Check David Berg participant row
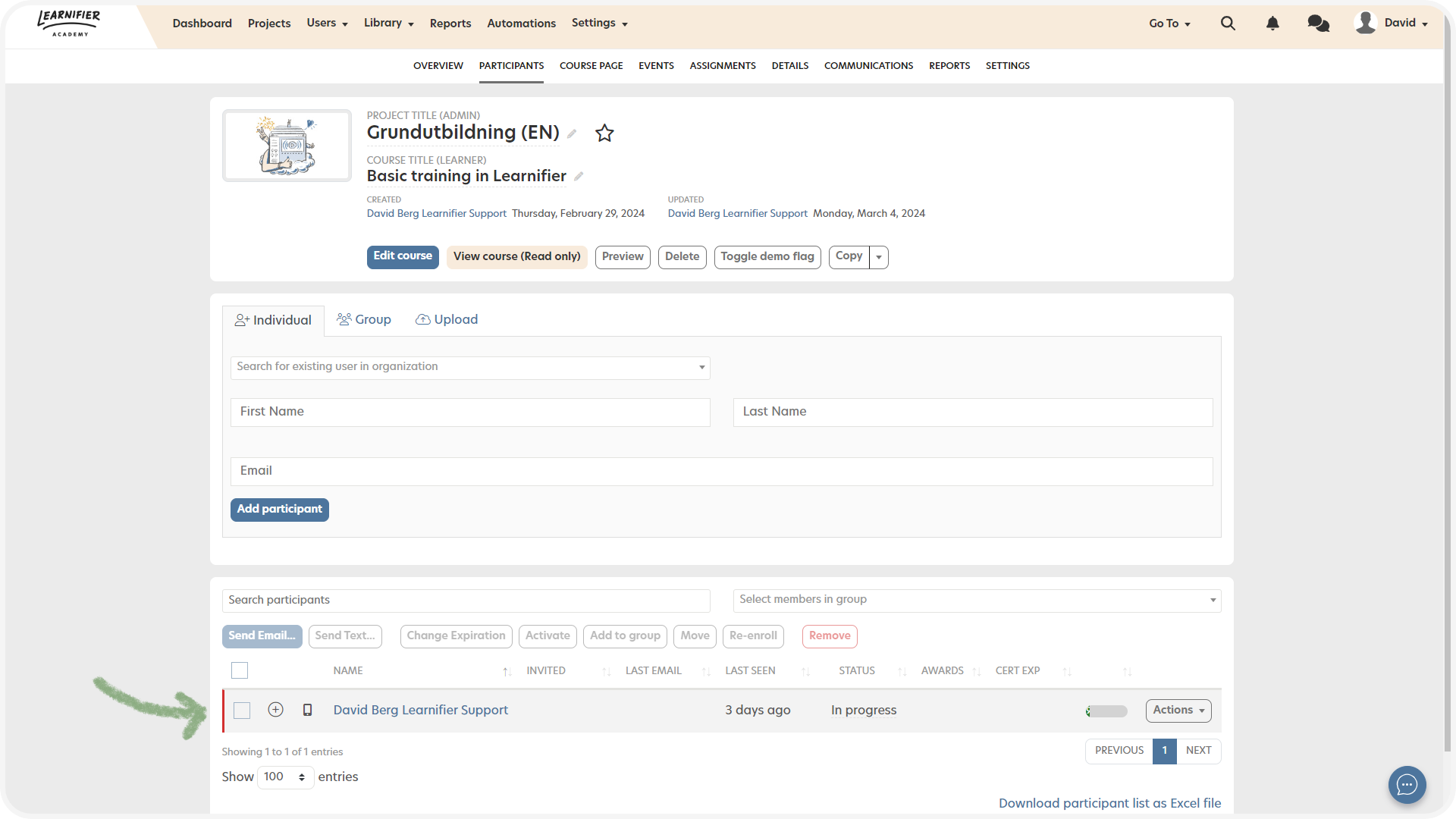Viewport: 1456px width, 819px height. click(x=242, y=711)
